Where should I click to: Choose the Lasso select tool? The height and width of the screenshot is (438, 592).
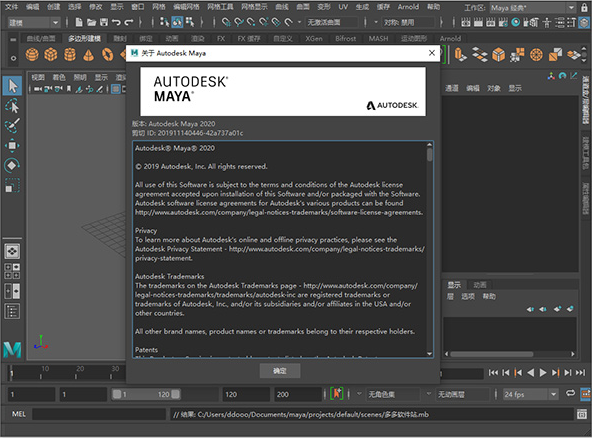pos(12,106)
